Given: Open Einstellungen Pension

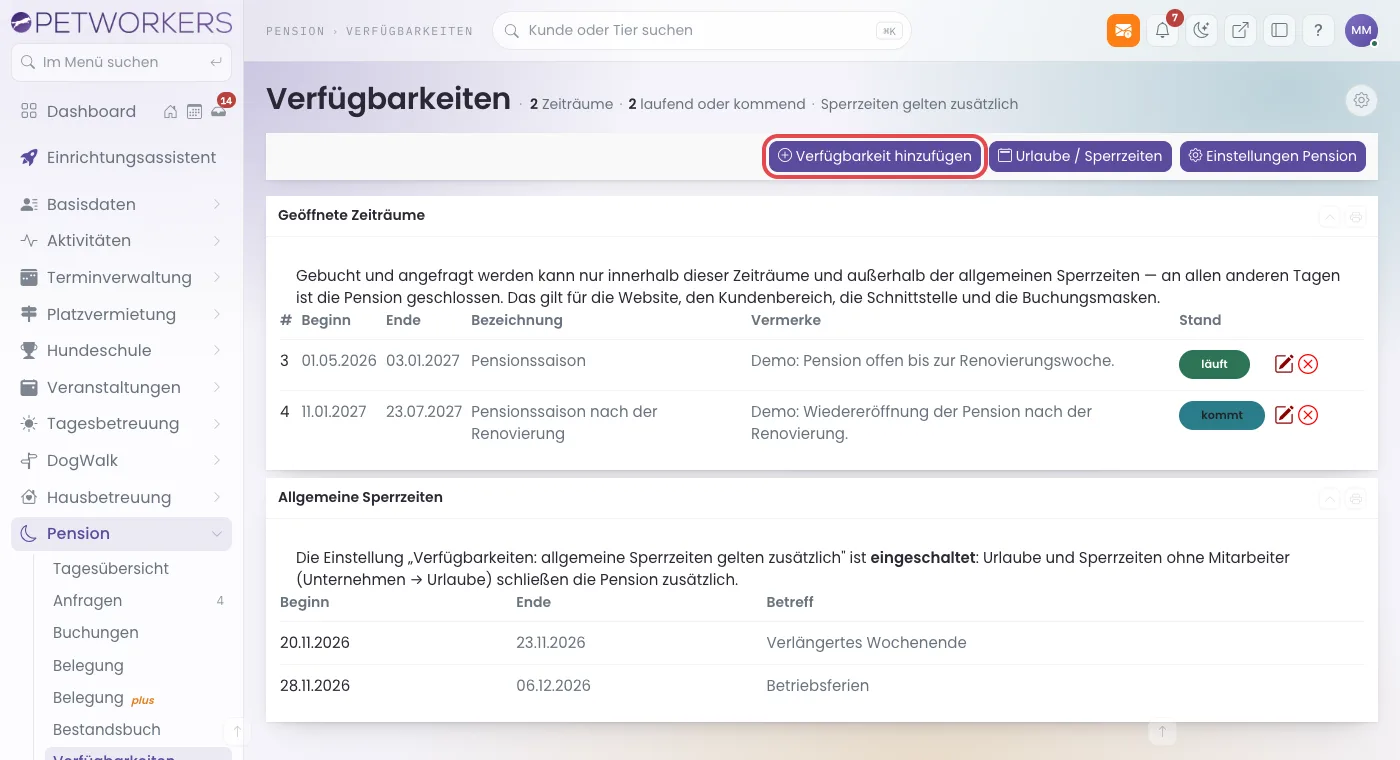Looking at the screenshot, I should coord(1272,156).
